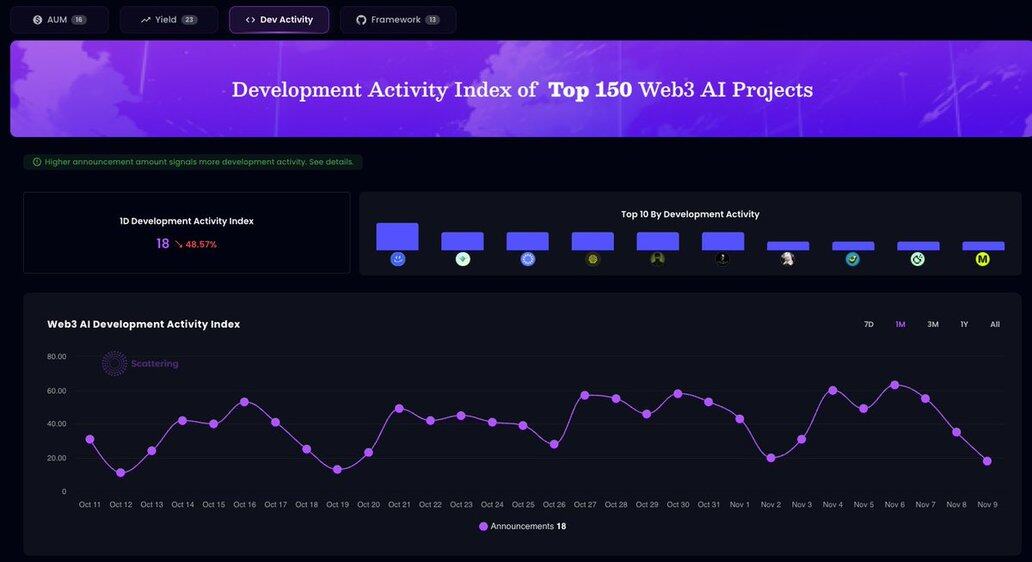Click the blue dotted ring project icon
Image resolution: width=1032 pixels, height=562 pixels.
(527, 259)
